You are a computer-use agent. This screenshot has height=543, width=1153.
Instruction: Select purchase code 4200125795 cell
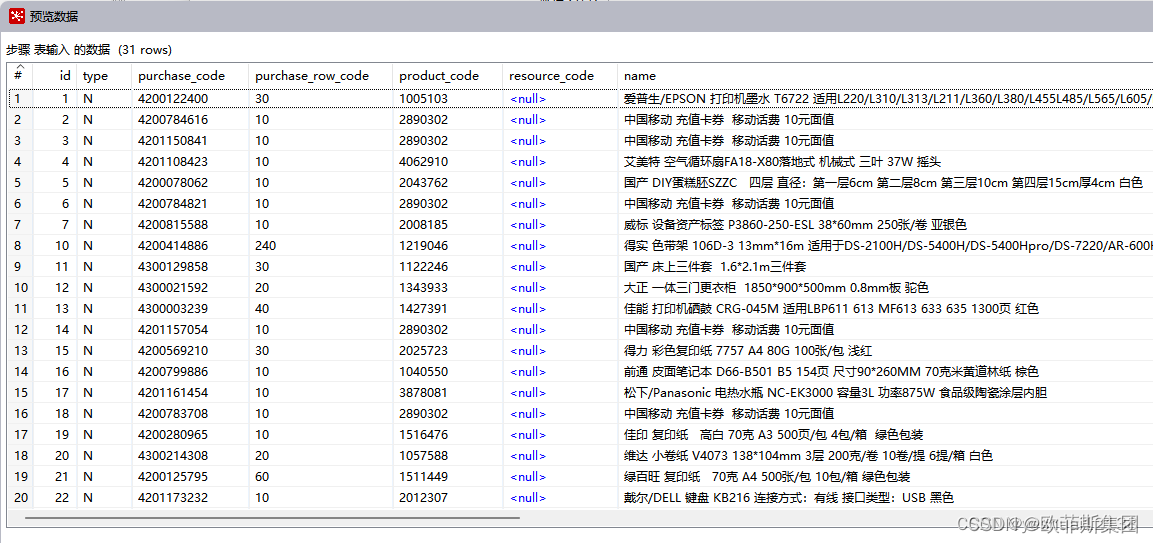click(190, 477)
